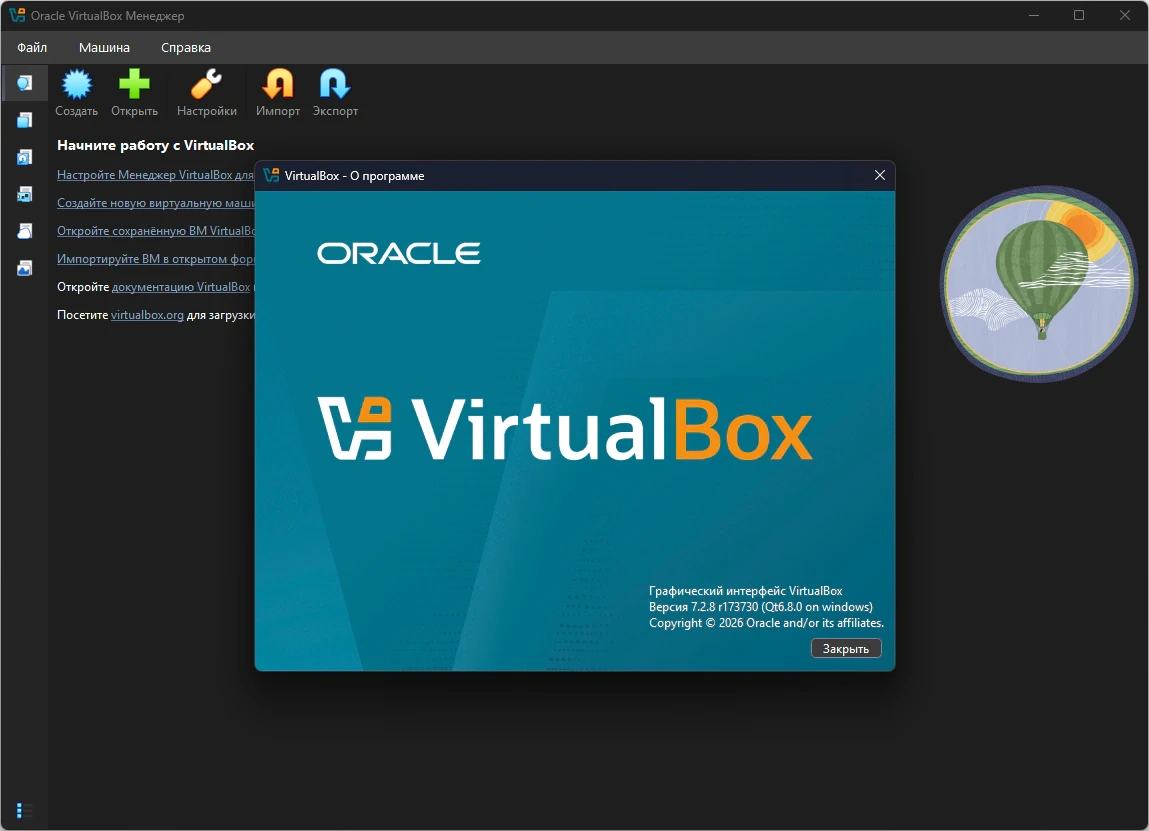
Task: Open Настройки with the wrench icon
Action: point(207,92)
